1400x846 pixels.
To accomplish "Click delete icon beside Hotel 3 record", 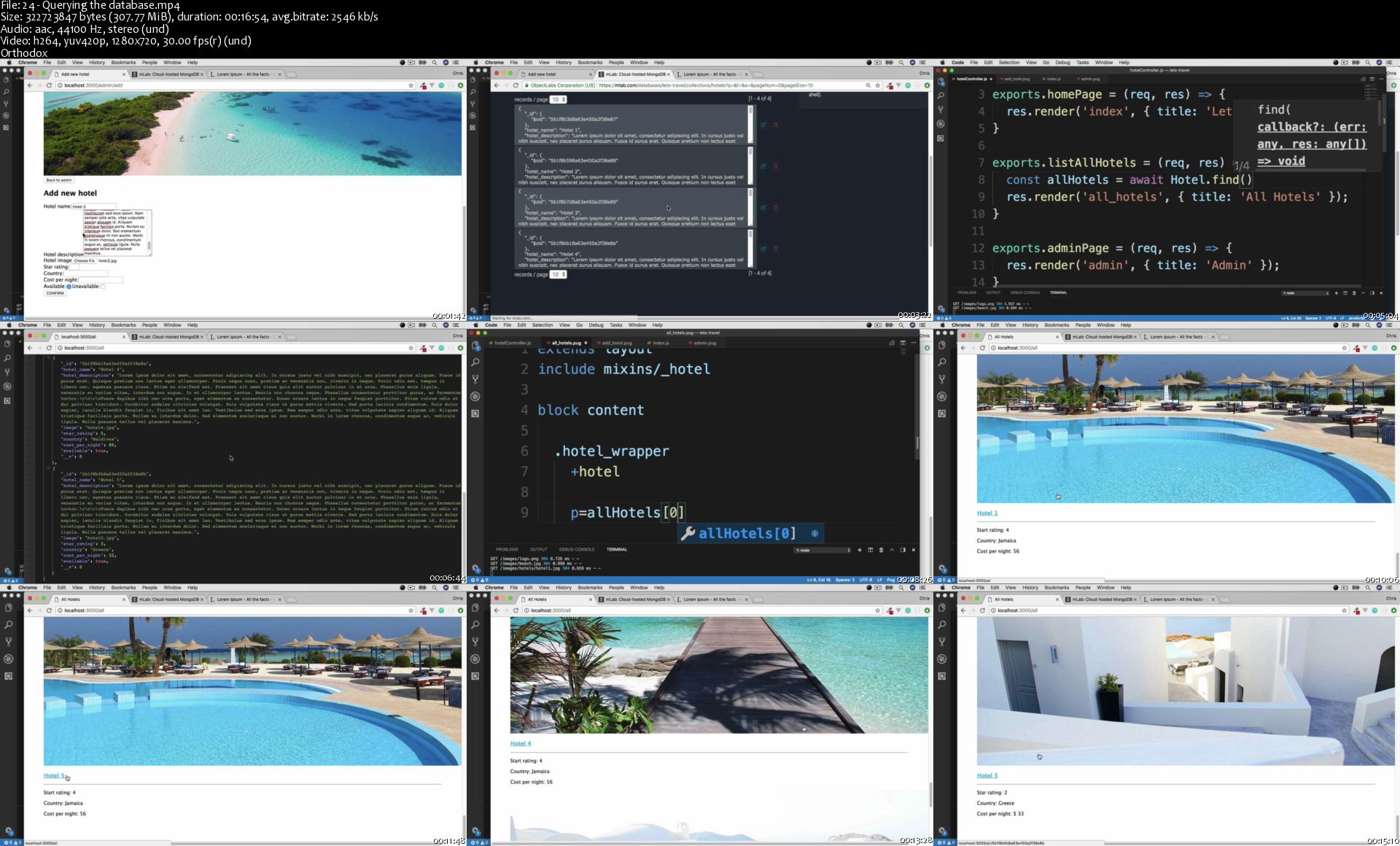I will click(775, 207).
